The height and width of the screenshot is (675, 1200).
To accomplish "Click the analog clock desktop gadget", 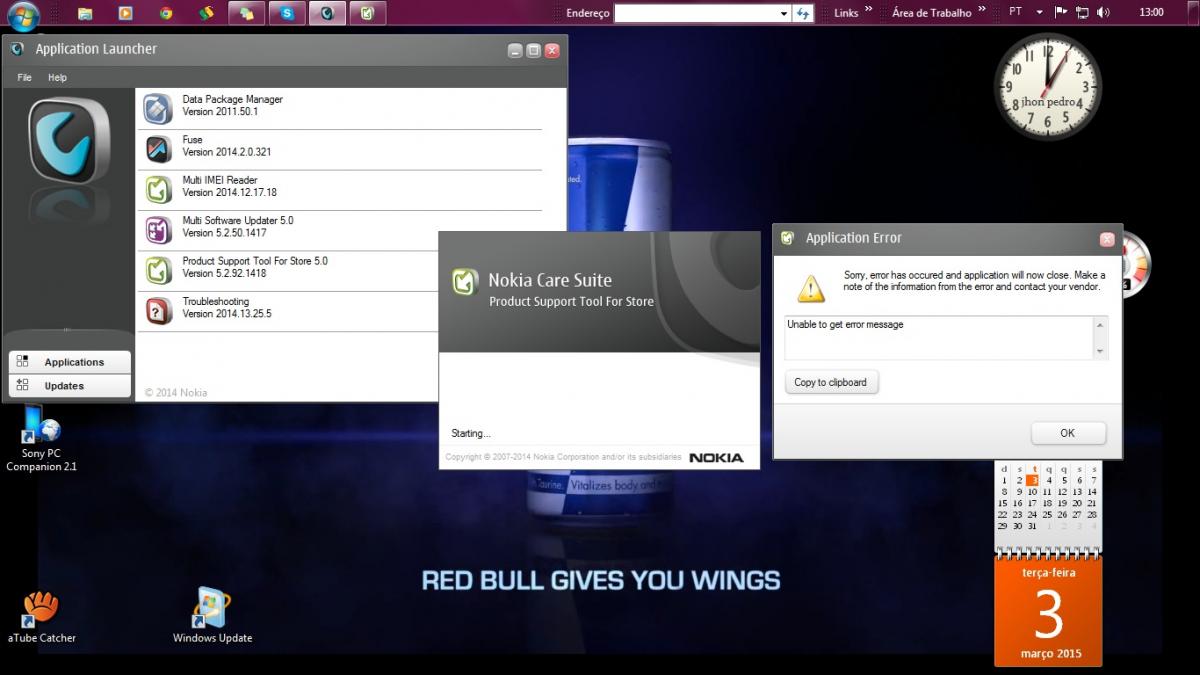I will (x=1047, y=87).
